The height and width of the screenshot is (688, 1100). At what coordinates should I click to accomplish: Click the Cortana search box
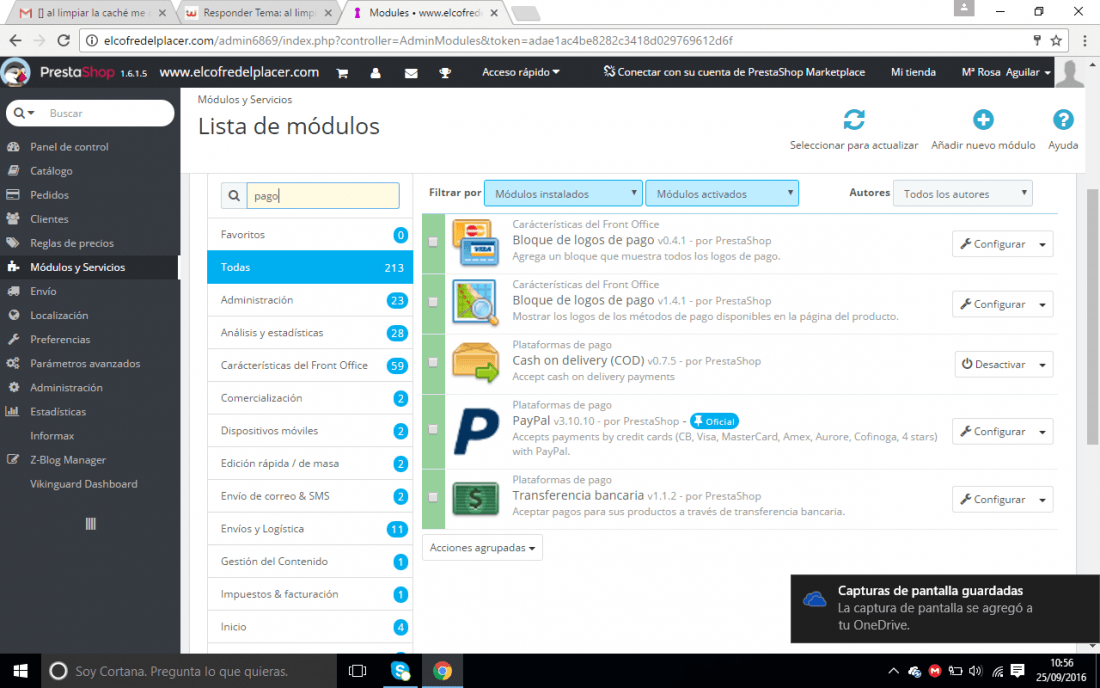click(189, 671)
